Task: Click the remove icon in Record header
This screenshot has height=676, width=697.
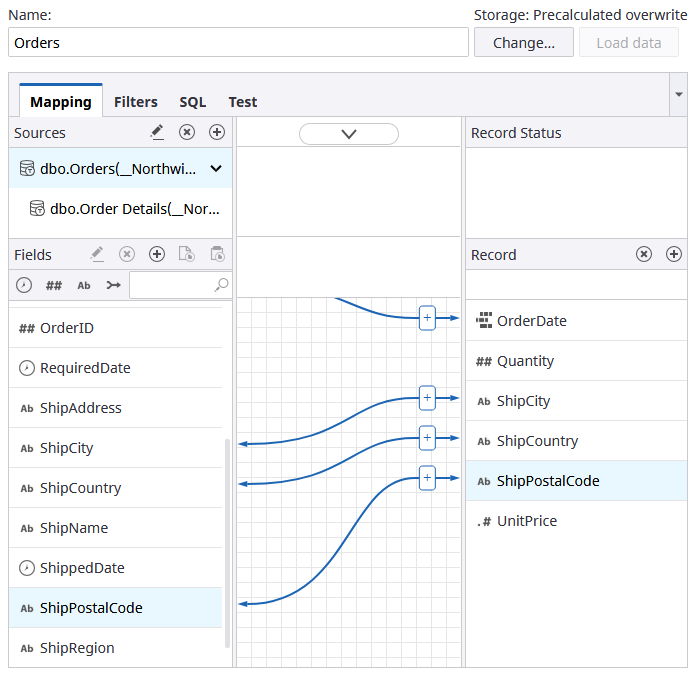Action: (x=644, y=255)
